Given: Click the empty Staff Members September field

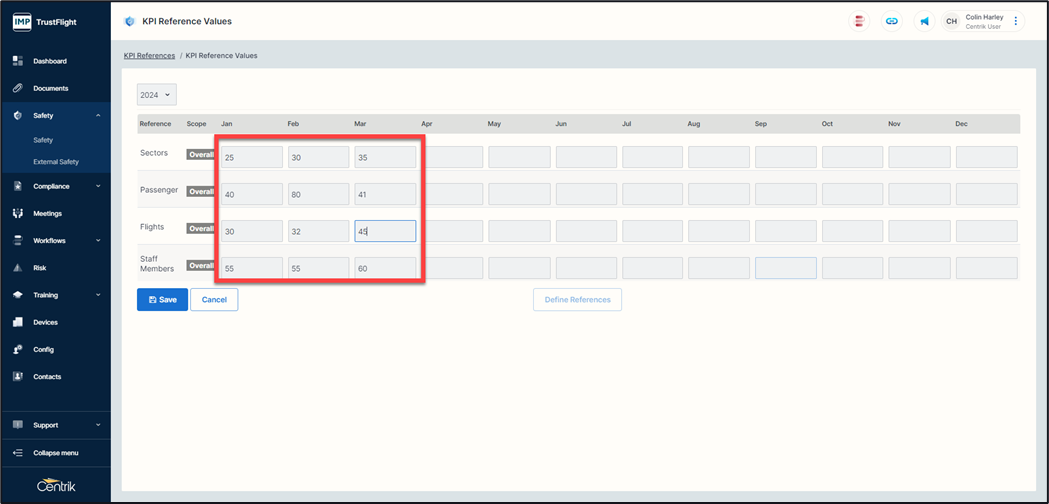Looking at the screenshot, I should point(786,268).
